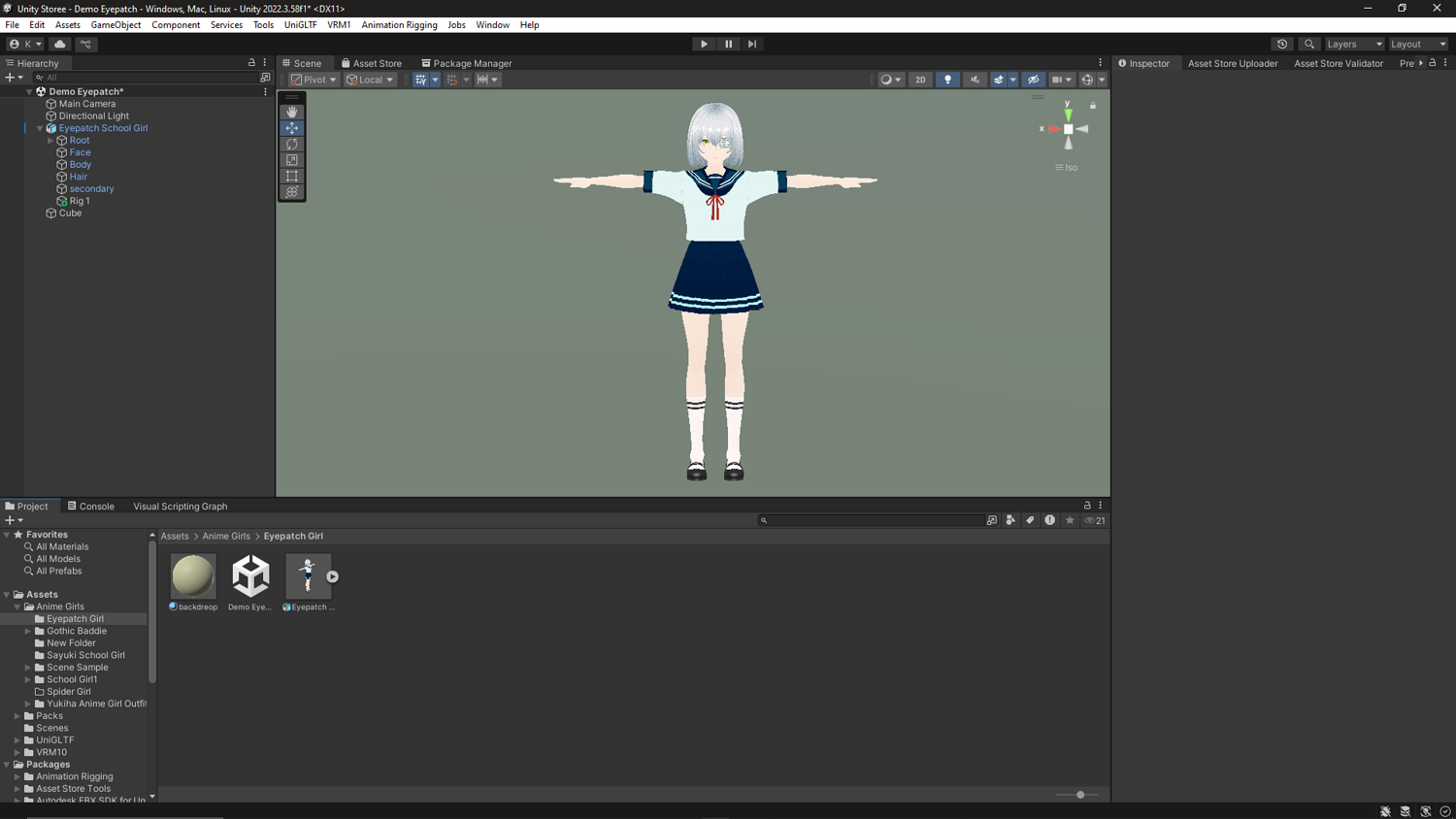
Task: Select Gothic Baddie folder
Action: (x=77, y=631)
